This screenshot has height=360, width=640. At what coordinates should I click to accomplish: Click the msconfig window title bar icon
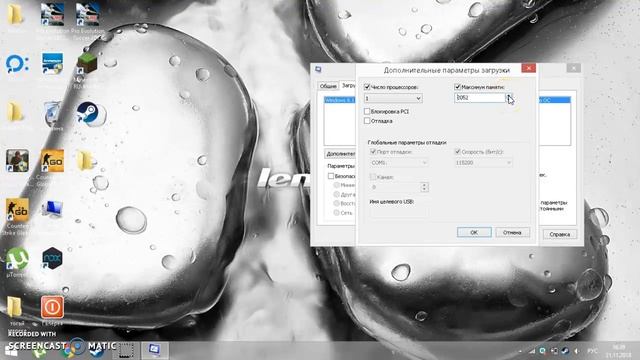318,70
